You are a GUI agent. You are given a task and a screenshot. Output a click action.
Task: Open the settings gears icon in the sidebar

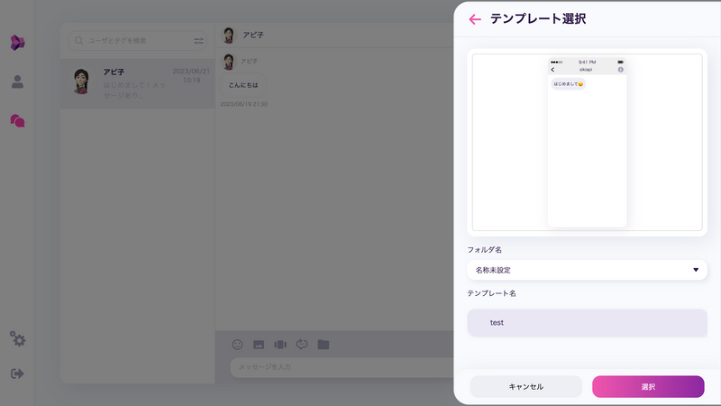point(17,339)
